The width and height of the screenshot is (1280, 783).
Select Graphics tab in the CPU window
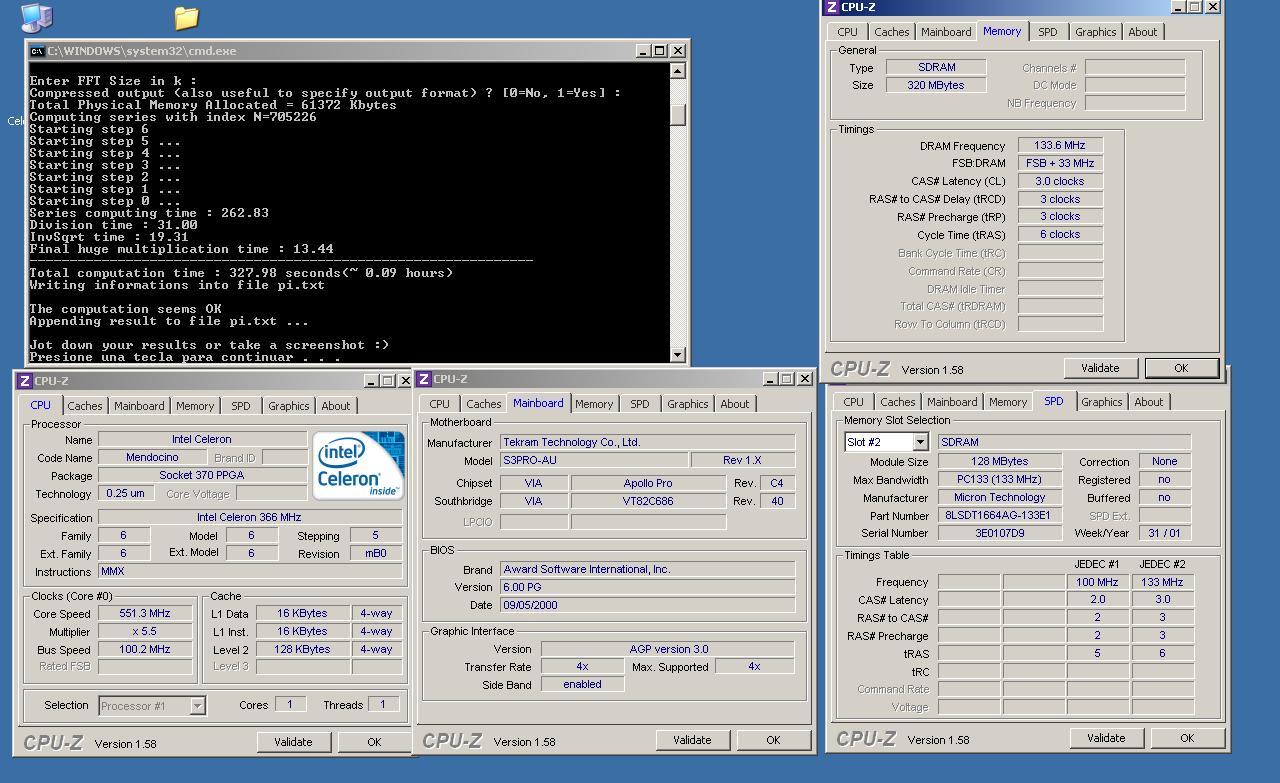click(x=289, y=406)
